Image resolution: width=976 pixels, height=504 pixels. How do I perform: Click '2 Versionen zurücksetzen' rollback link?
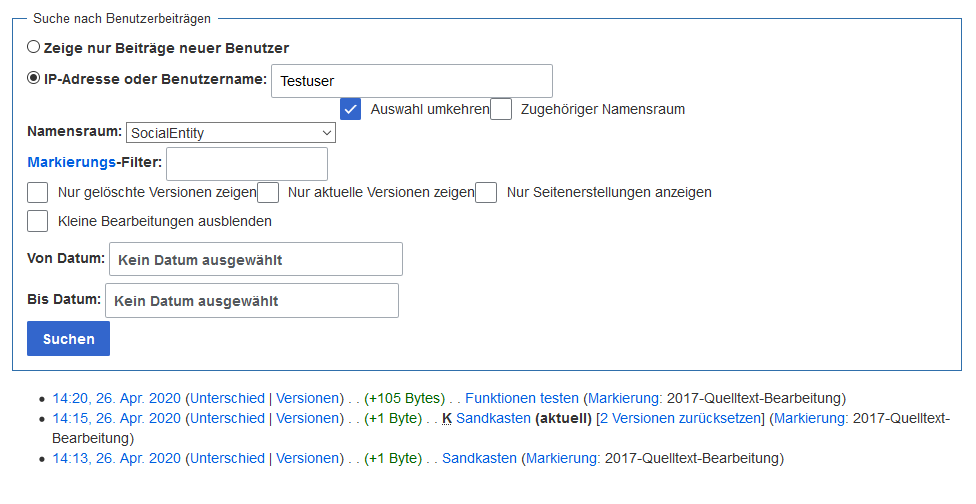(x=678, y=418)
